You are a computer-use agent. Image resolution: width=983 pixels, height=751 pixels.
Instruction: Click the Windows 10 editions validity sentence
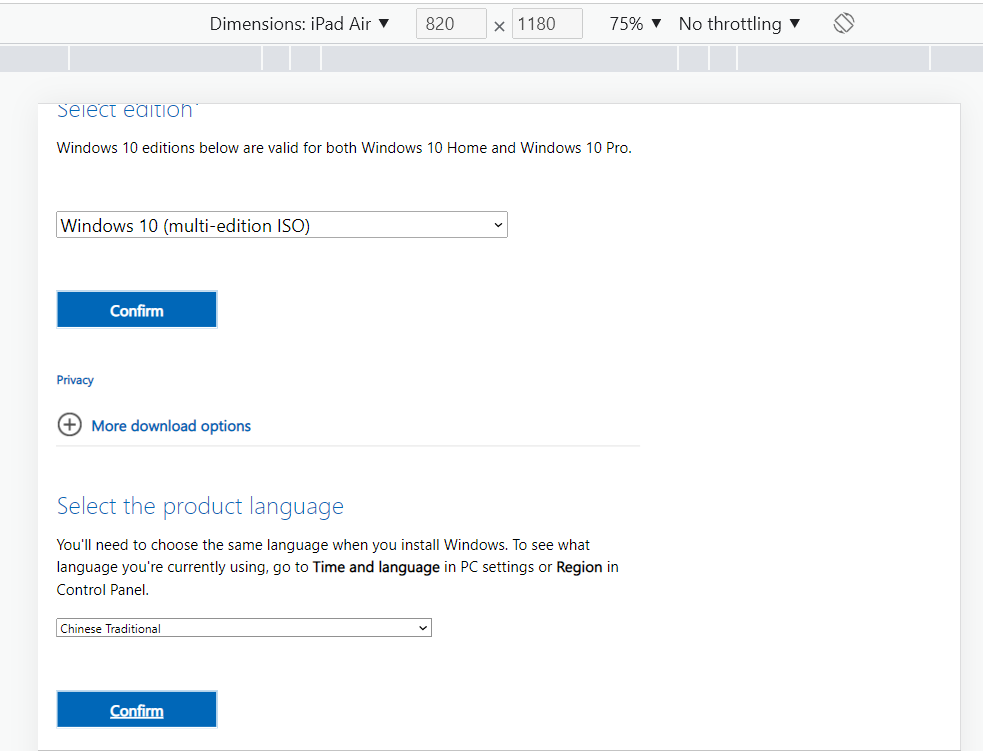click(x=344, y=148)
